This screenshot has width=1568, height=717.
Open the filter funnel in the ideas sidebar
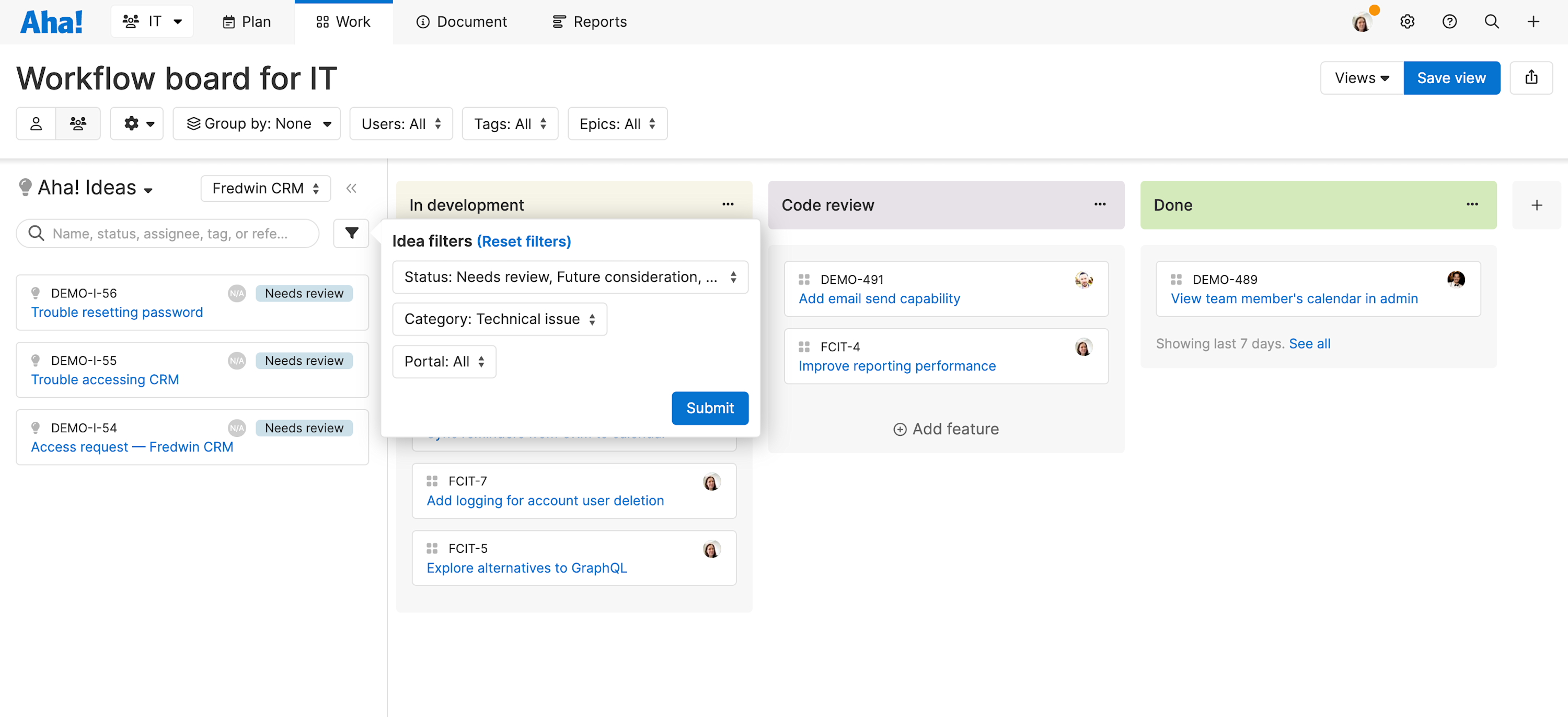[x=351, y=233]
